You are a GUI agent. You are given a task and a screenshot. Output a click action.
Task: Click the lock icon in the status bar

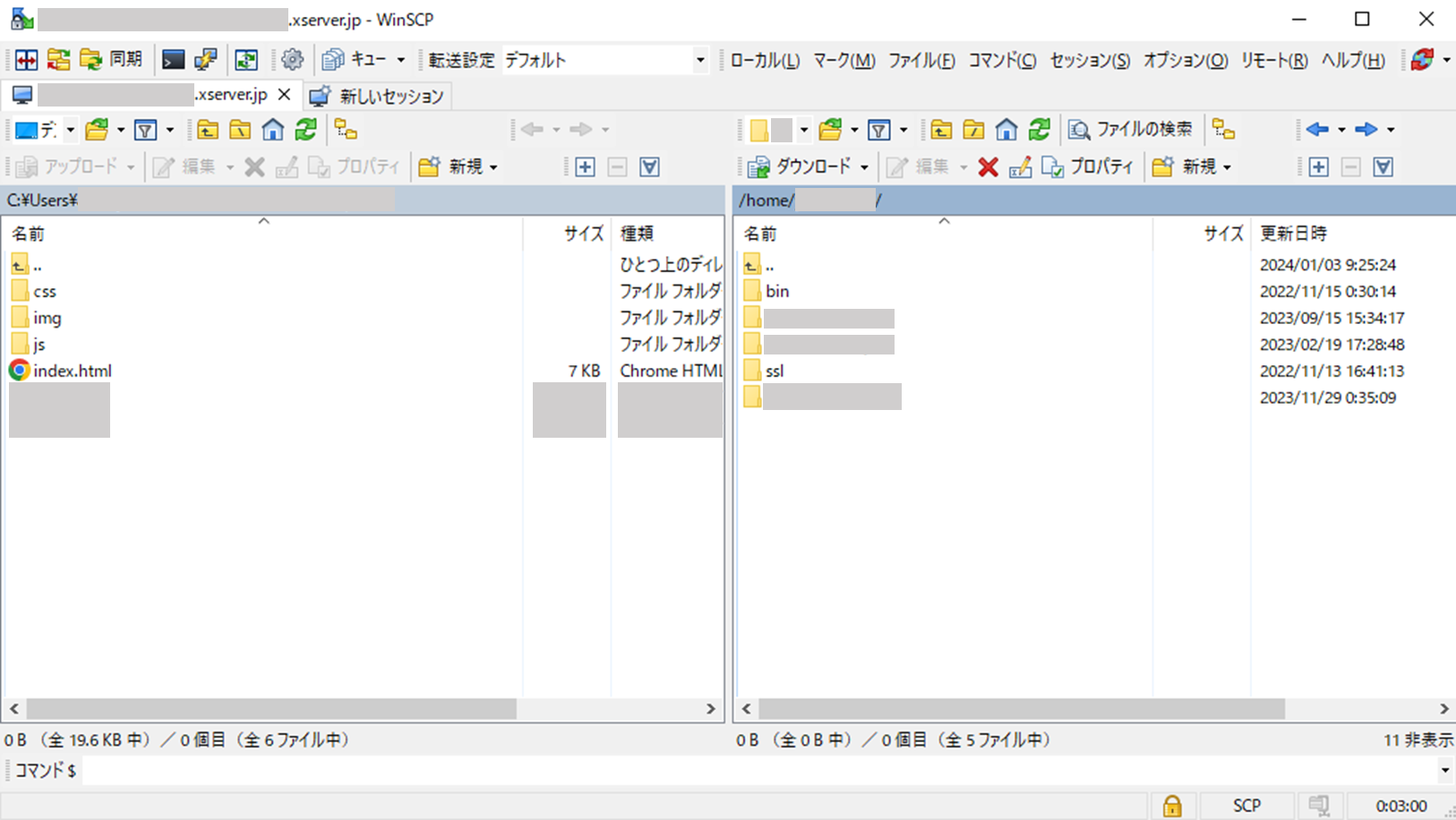click(1171, 805)
